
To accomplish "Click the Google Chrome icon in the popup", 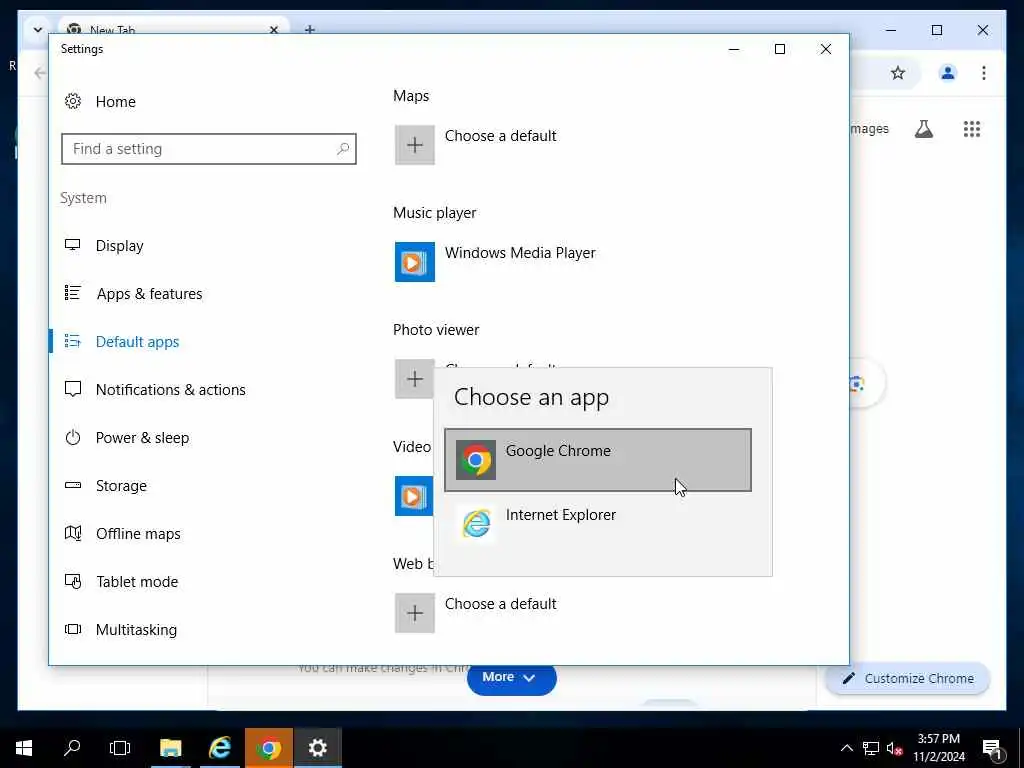I will click(x=475, y=460).
